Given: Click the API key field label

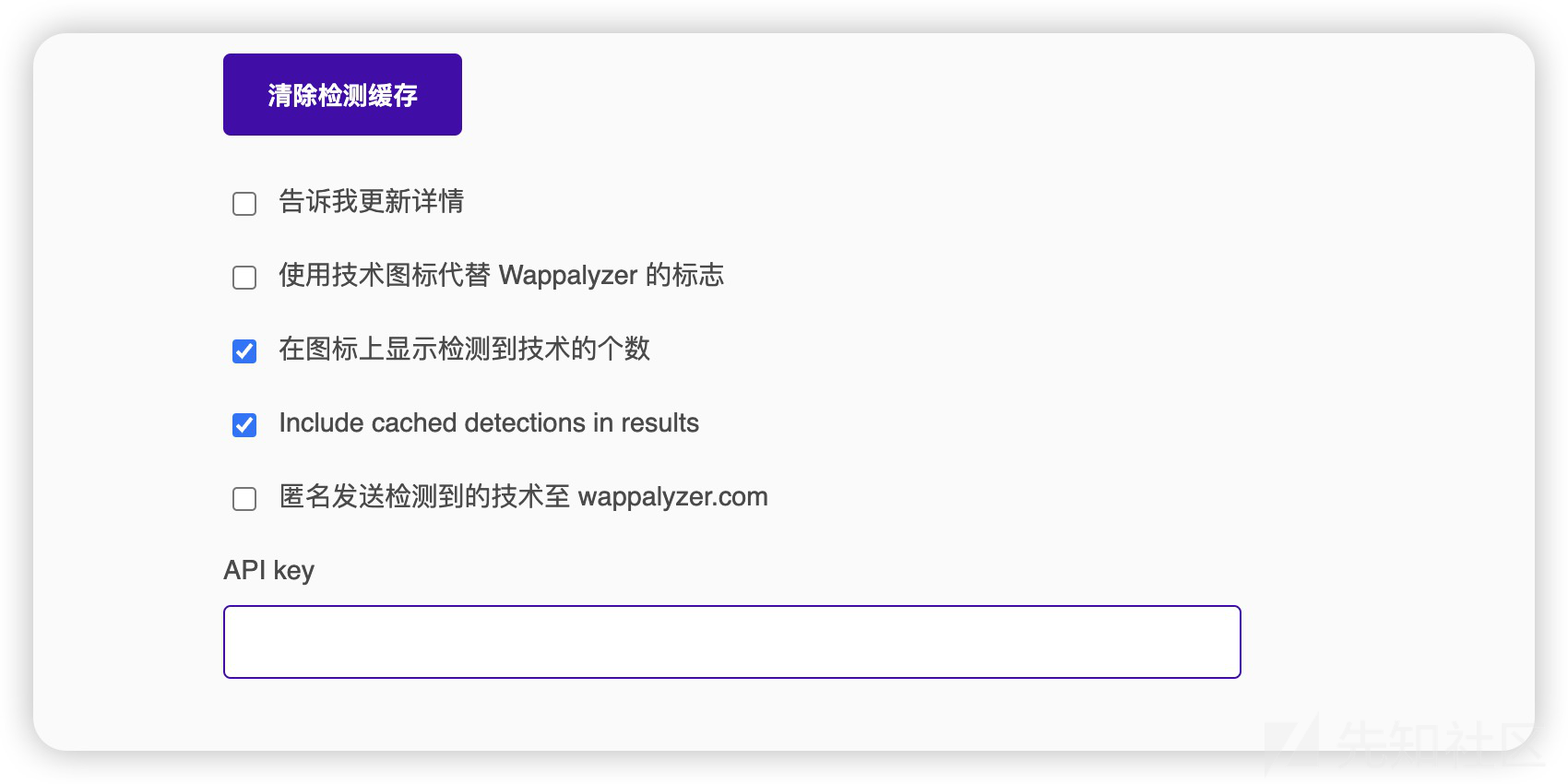Looking at the screenshot, I should pyautogui.click(x=268, y=570).
